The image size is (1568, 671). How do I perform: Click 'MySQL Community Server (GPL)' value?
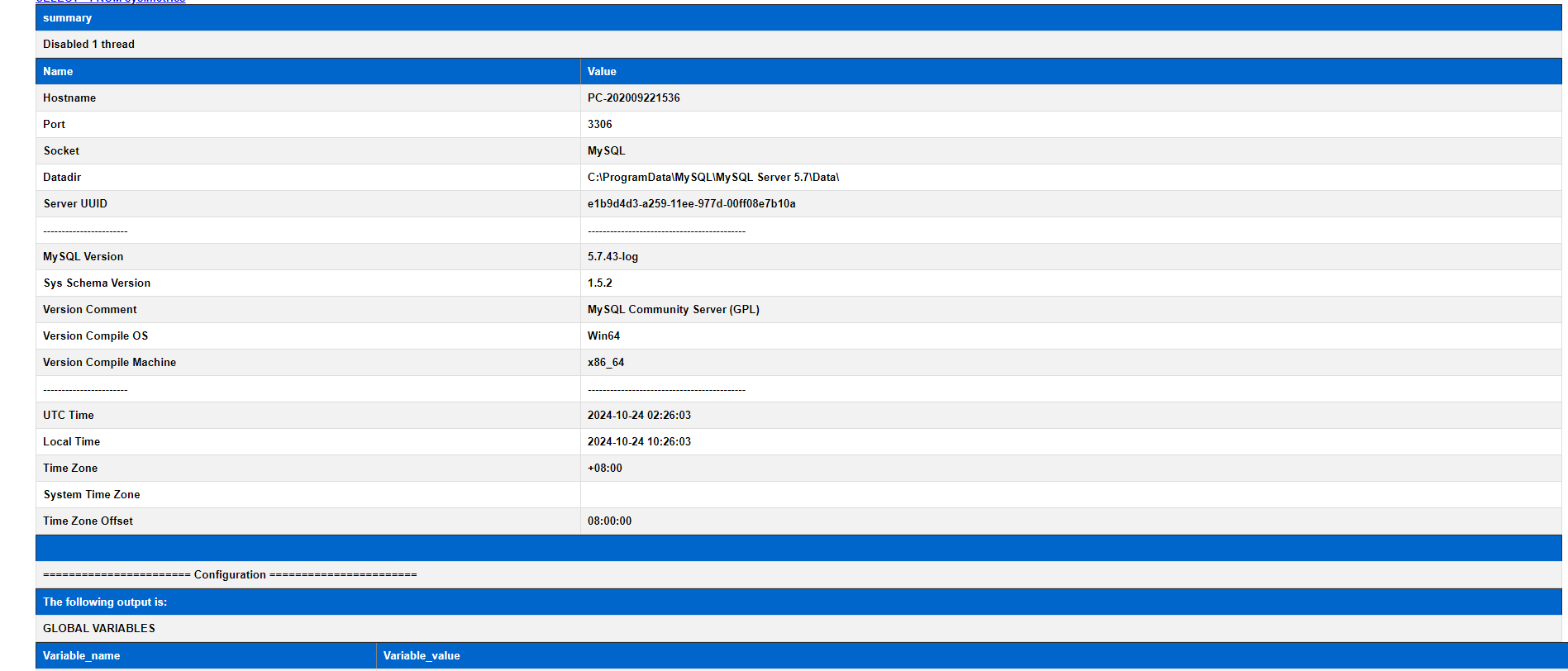[674, 310]
